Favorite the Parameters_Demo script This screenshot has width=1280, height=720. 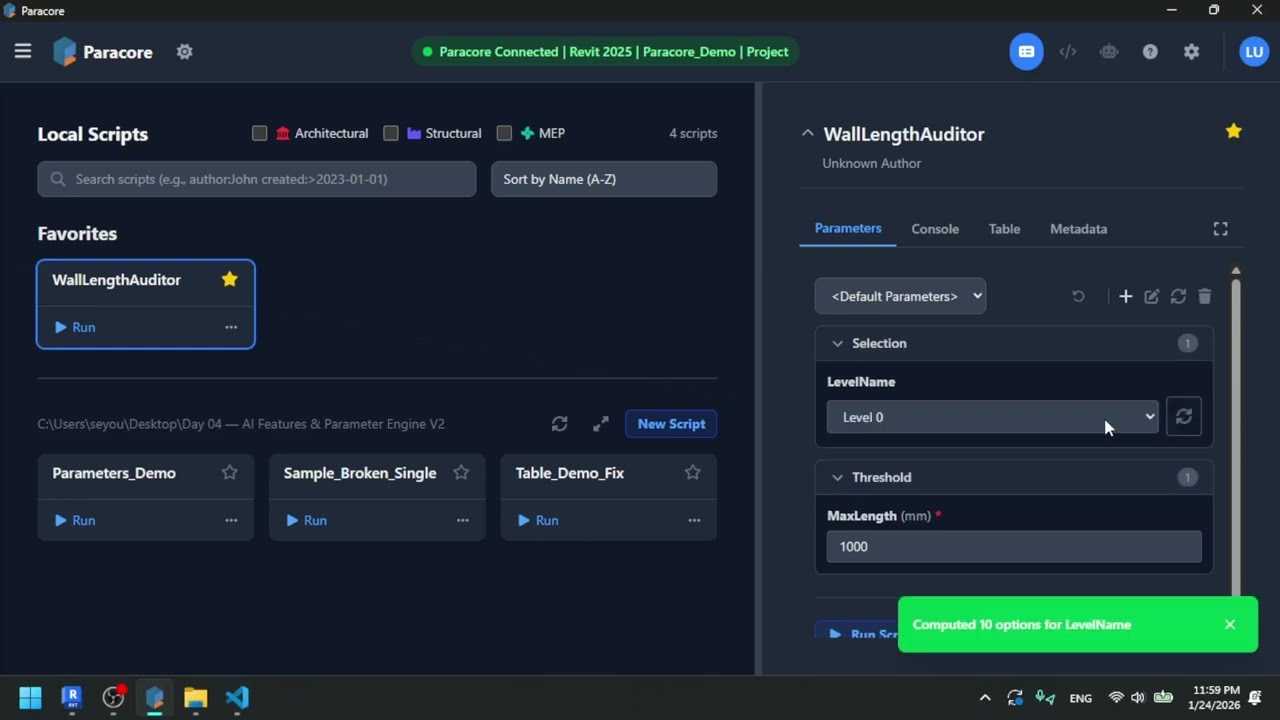tap(230, 472)
